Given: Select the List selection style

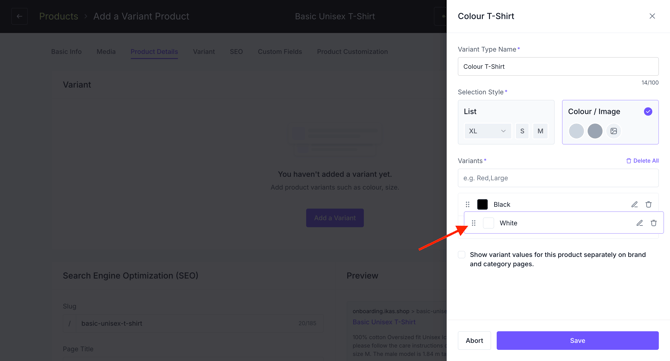Looking at the screenshot, I should click(506, 122).
